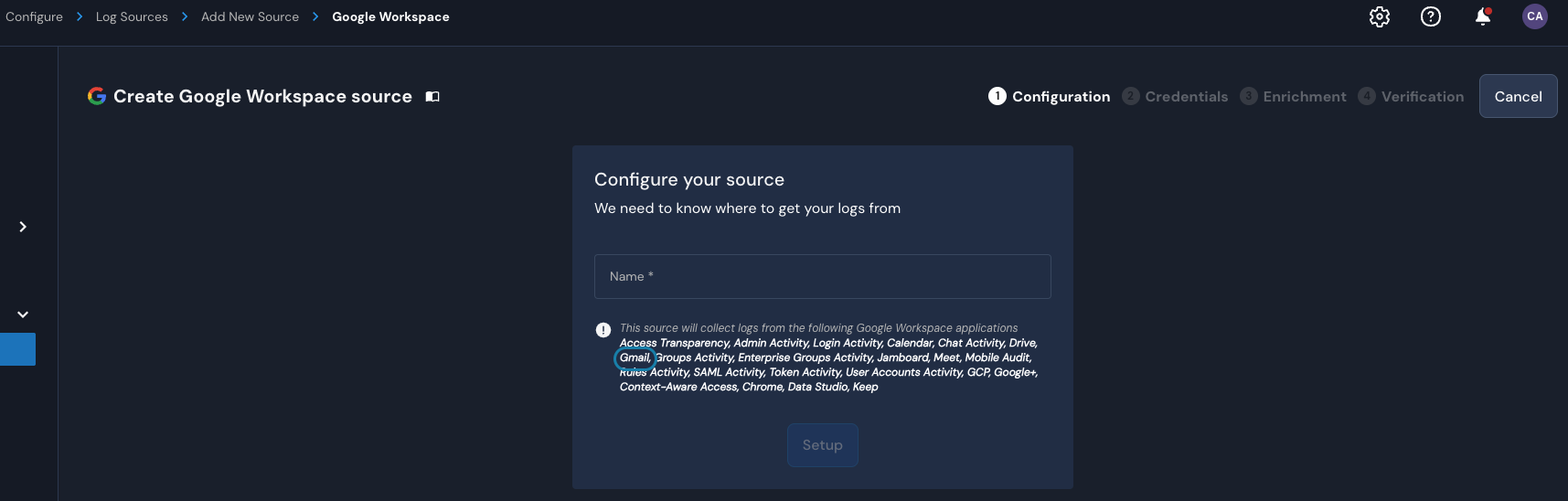Go back to Add New Source
This screenshot has height=501, width=1568.
pos(250,16)
